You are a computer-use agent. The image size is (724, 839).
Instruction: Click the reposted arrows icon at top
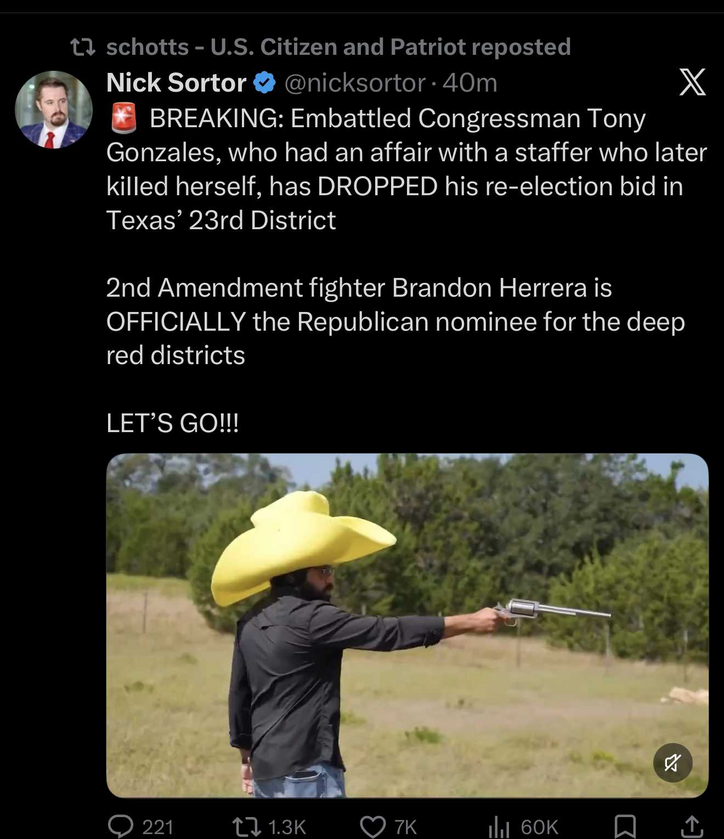[x=83, y=48]
